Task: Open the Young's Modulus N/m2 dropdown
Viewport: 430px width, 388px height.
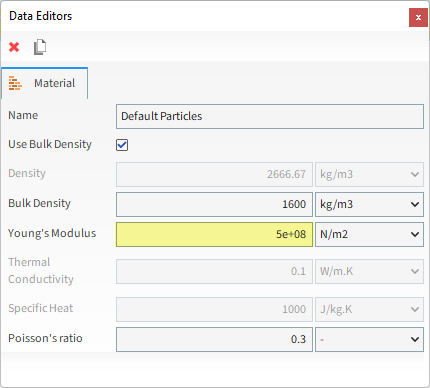Action: (369, 234)
